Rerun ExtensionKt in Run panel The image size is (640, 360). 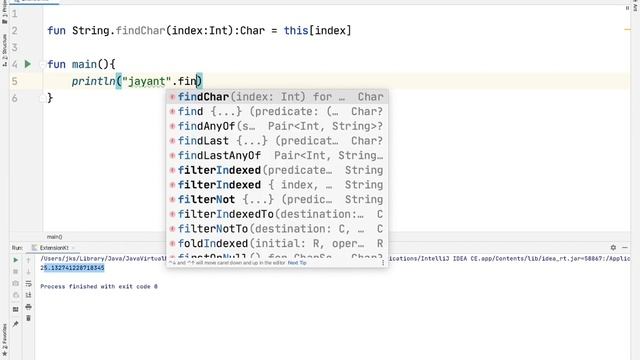pos(16,260)
